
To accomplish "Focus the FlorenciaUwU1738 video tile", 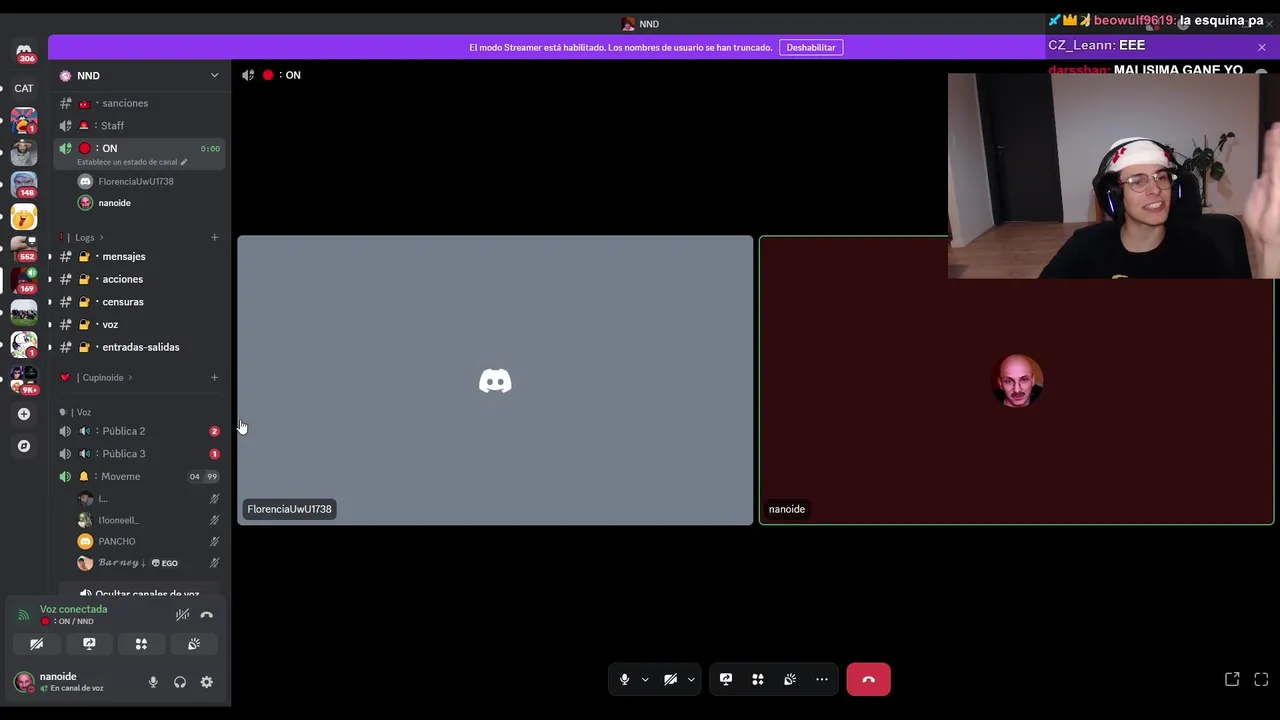I will click(x=495, y=380).
